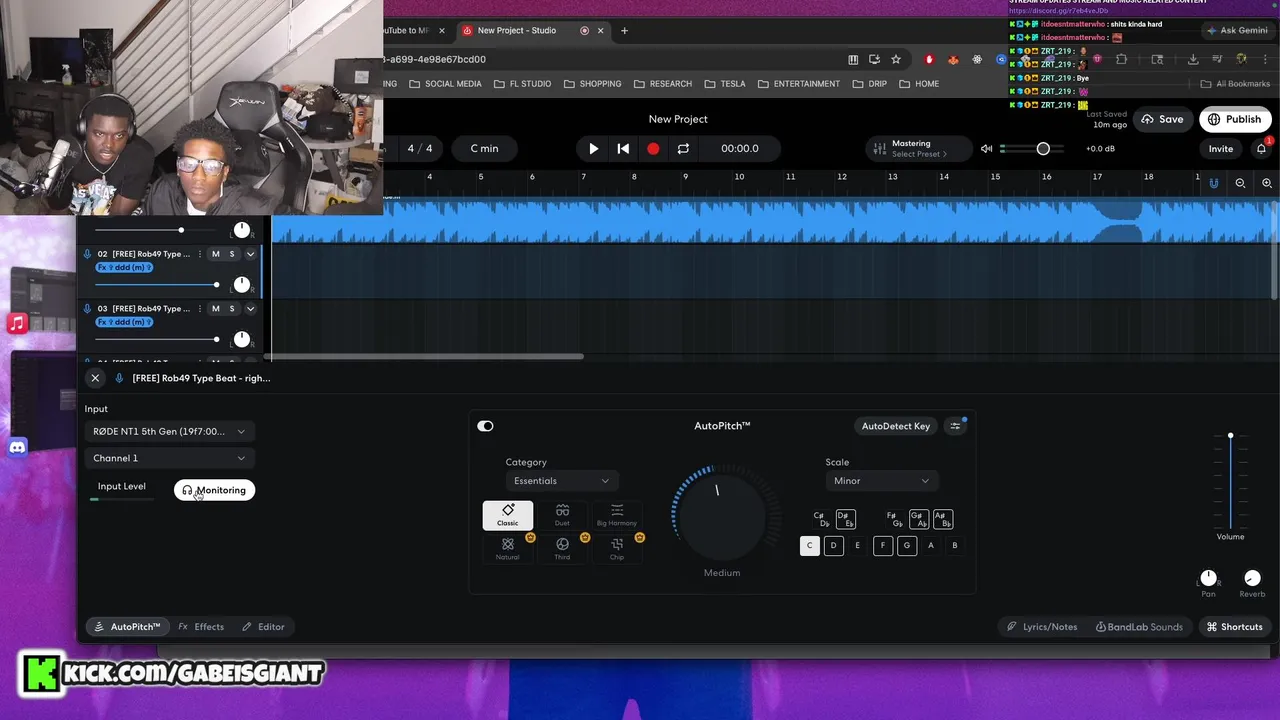The image size is (1280, 720).
Task: Bookmark page with star icon in address bar
Action: [x=896, y=59]
